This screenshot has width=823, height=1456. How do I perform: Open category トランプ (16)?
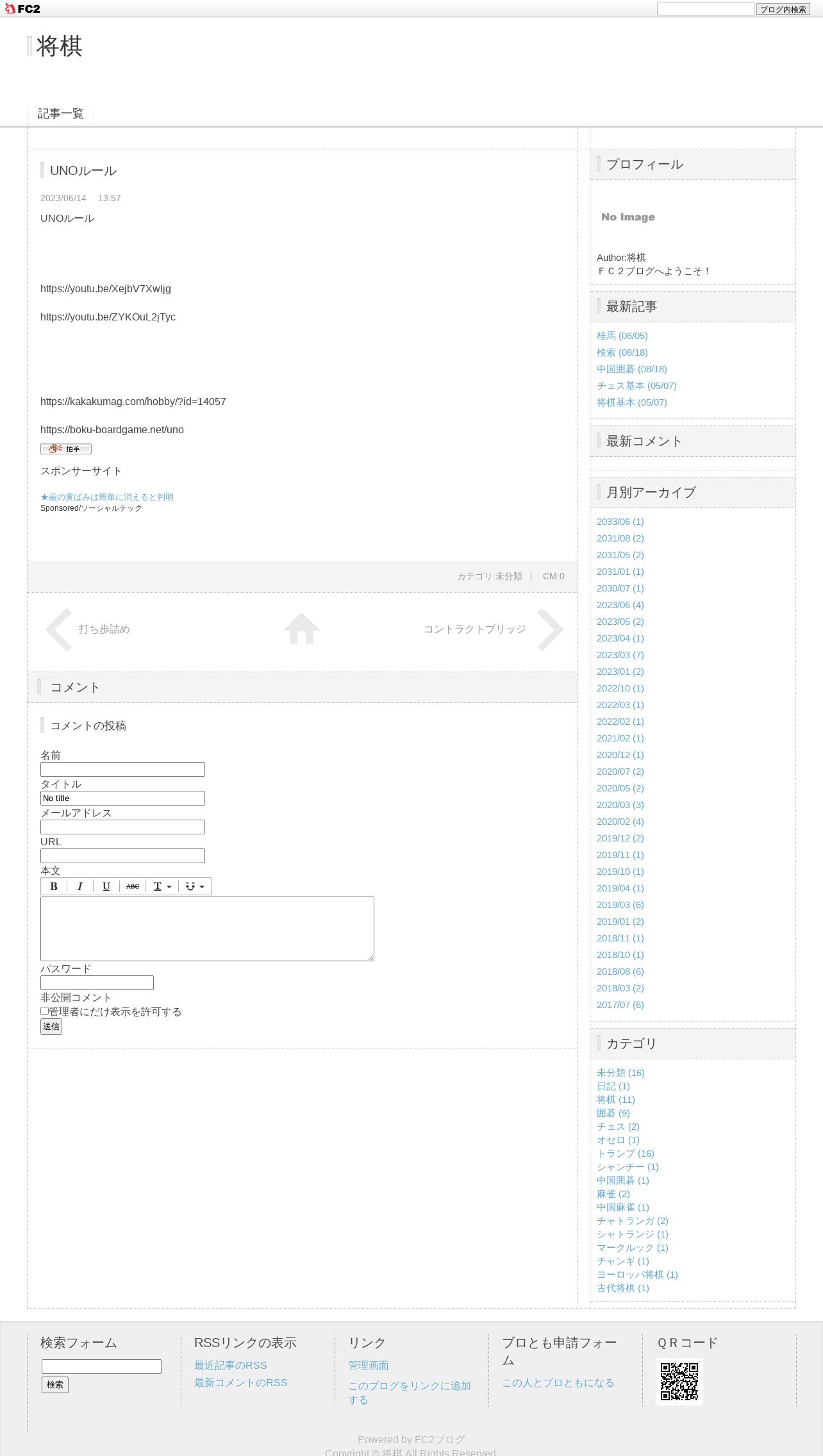(626, 1154)
